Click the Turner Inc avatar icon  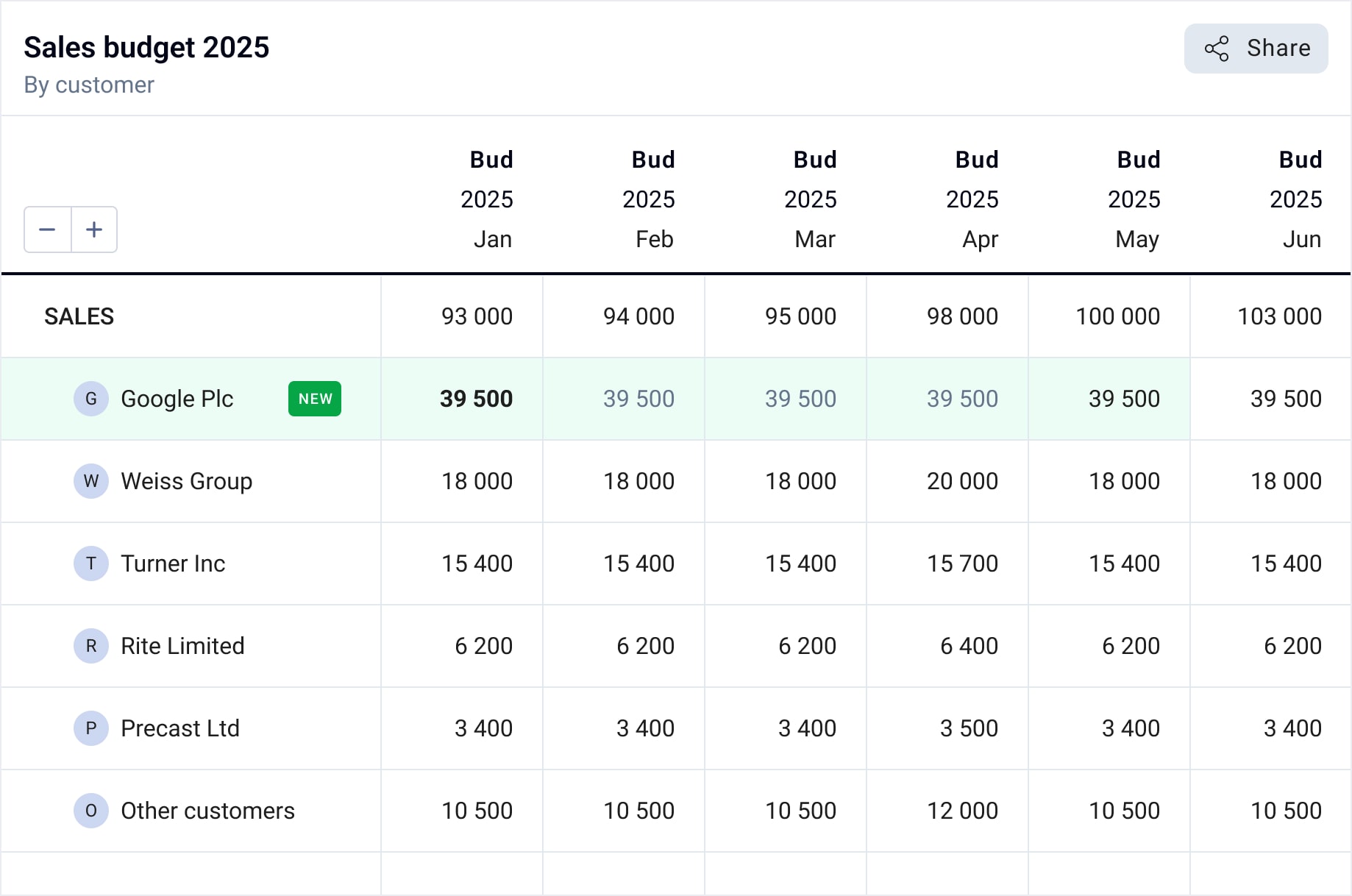(91, 563)
